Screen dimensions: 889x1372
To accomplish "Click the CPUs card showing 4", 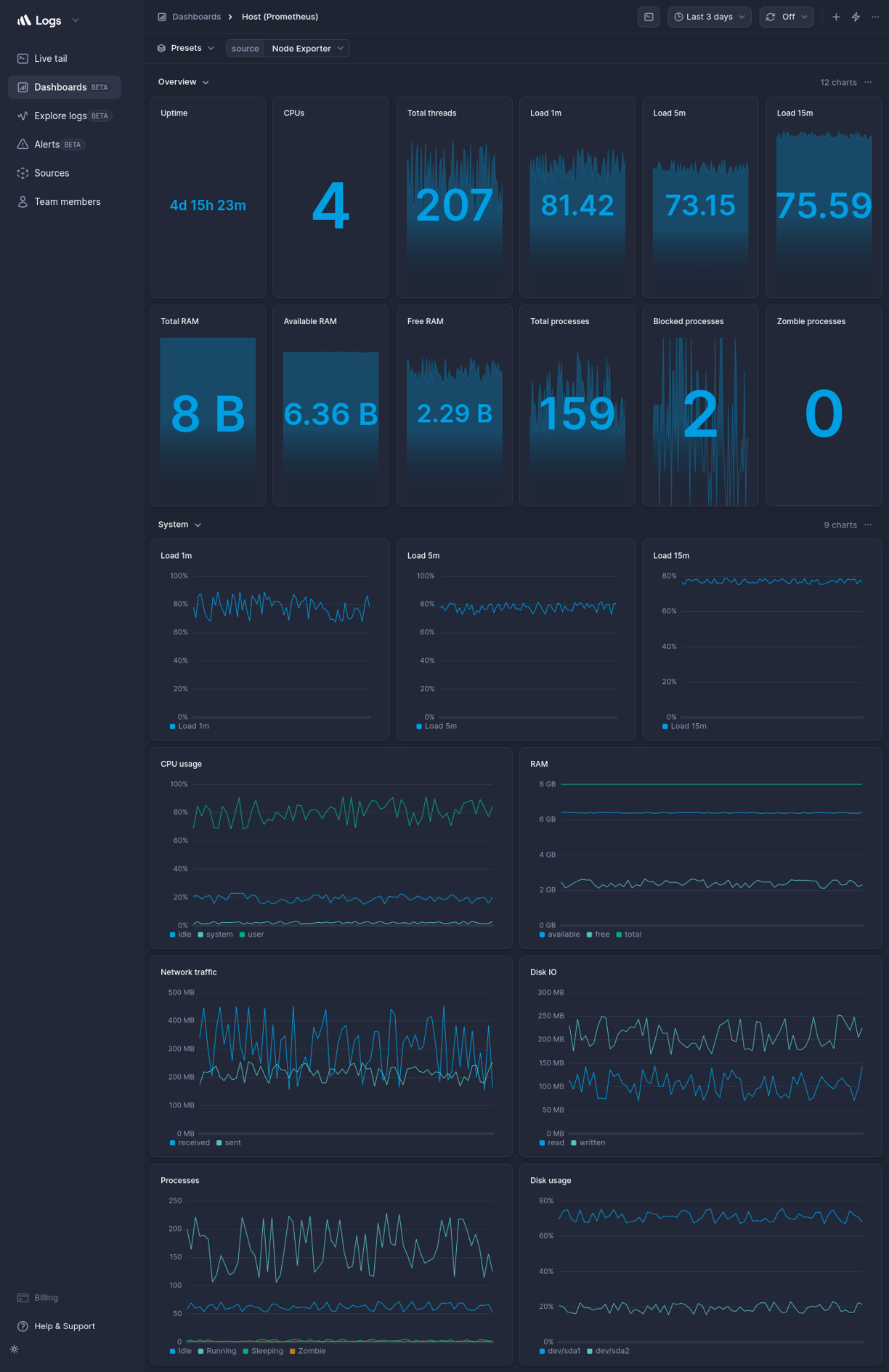I will [x=330, y=197].
